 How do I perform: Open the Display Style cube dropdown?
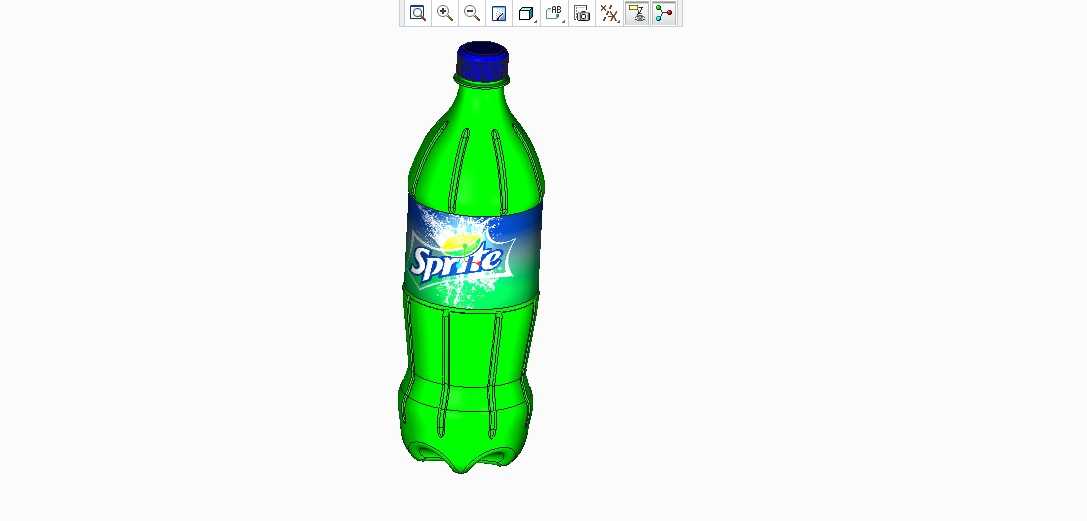click(527, 13)
